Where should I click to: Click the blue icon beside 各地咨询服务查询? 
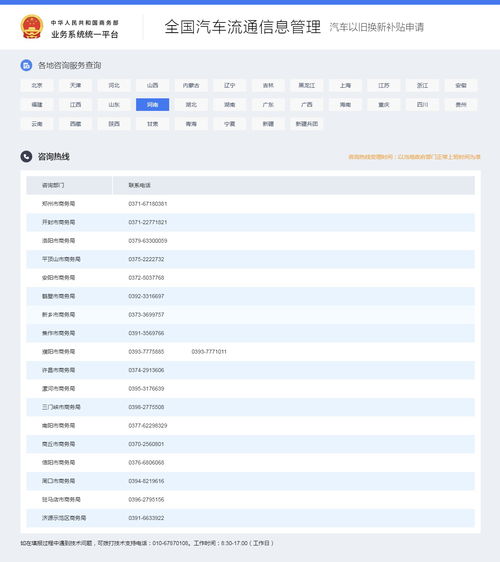26,65
